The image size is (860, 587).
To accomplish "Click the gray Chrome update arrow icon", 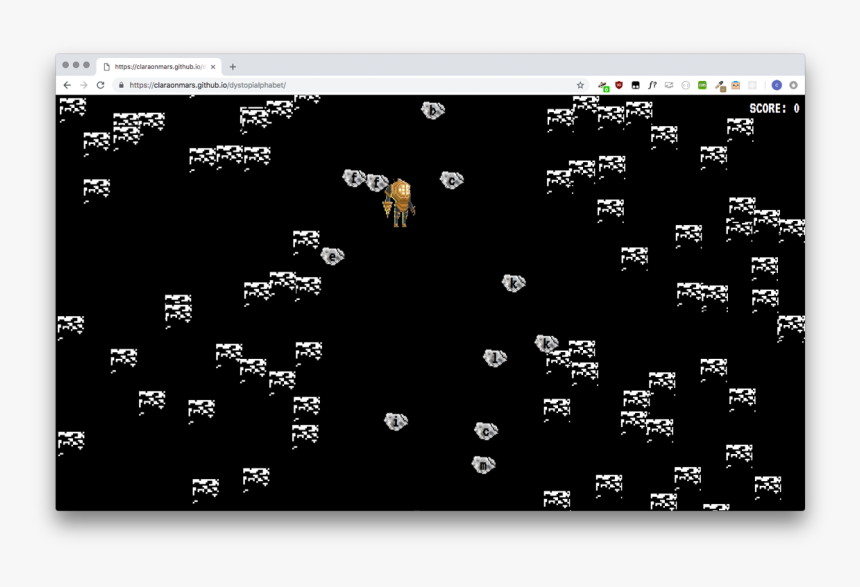I will pyautogui.click(x=793, y=85).
